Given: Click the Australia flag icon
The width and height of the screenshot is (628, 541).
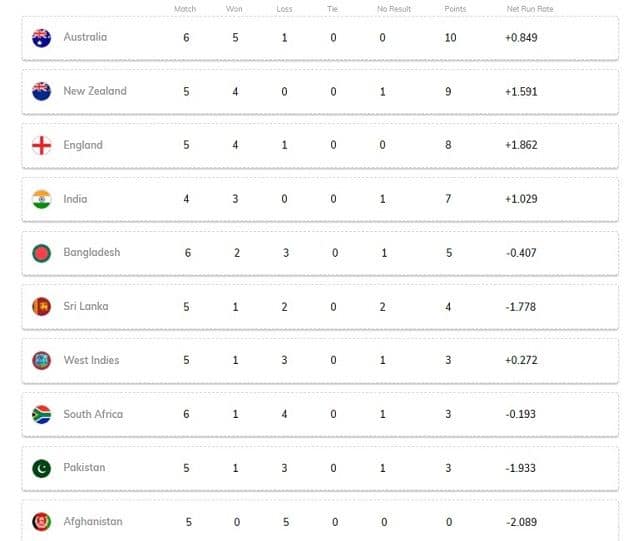Looking at the screenshot, I should pyautogui.click(x=41, y=38).
